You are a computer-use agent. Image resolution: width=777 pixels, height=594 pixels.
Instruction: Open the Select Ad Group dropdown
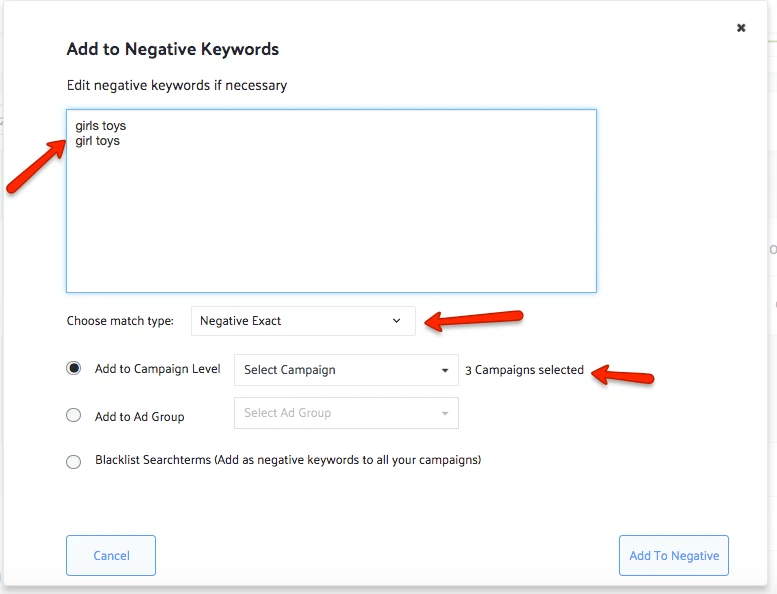[x=346, y=413]
